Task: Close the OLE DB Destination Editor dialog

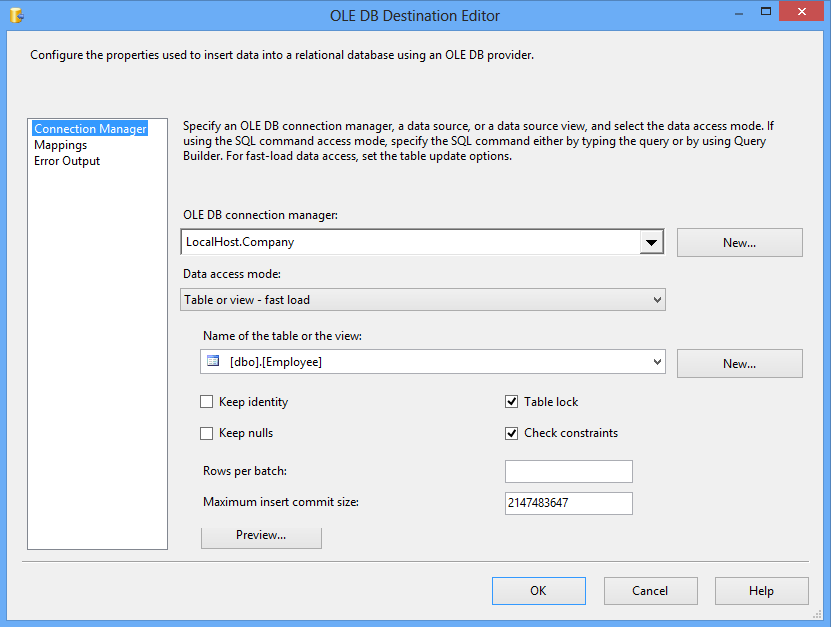Action: pos(802,12)
